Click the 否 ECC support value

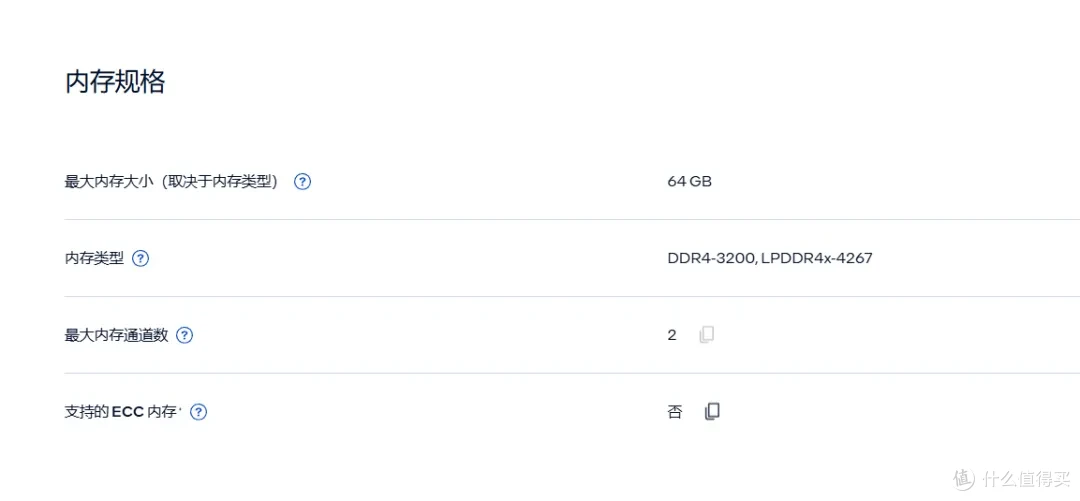(x=675, y=412)
